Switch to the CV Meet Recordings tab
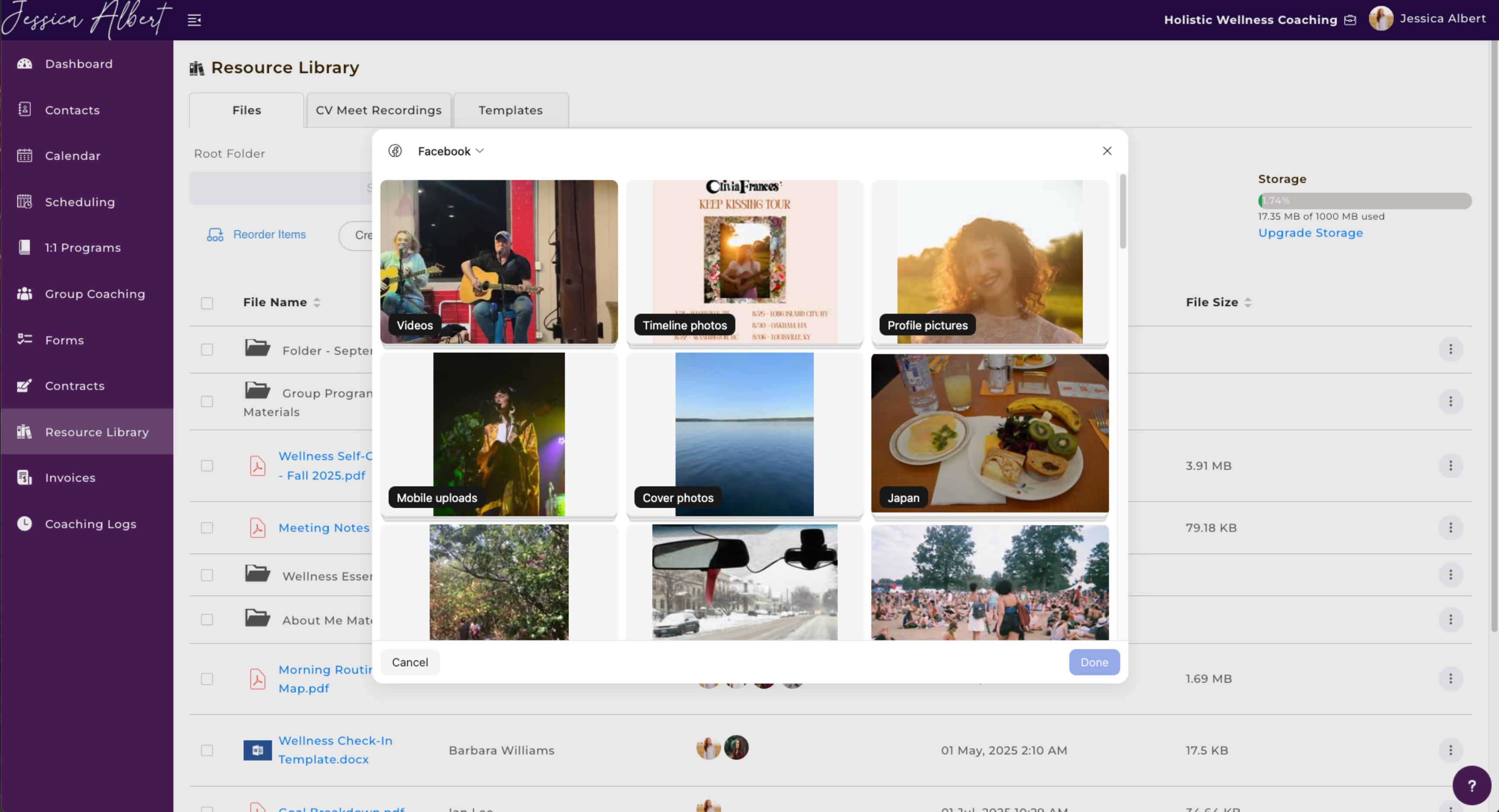 (378, 110)
